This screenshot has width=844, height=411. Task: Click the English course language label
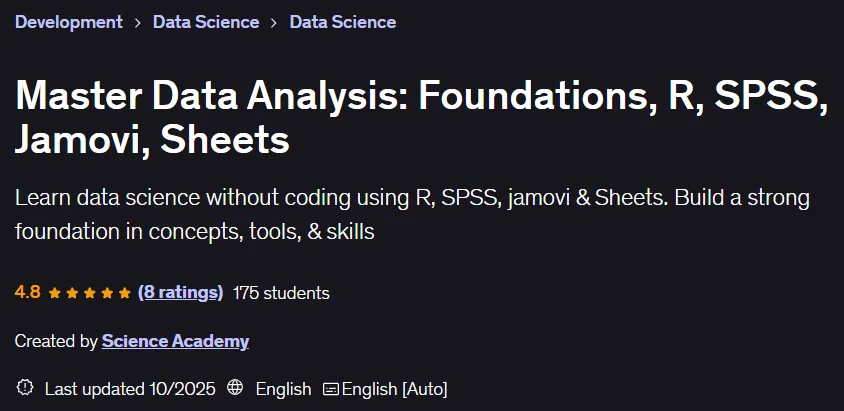283,389
